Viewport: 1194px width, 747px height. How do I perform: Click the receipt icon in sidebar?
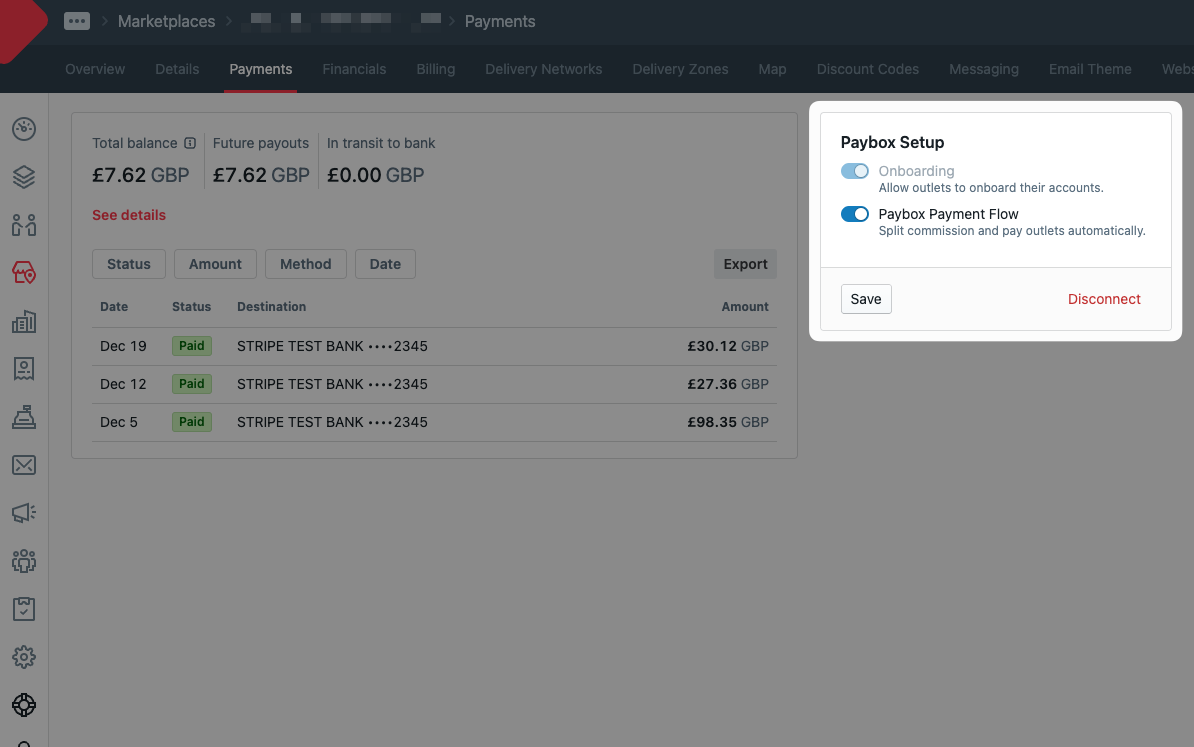click(x=24, y=369)
